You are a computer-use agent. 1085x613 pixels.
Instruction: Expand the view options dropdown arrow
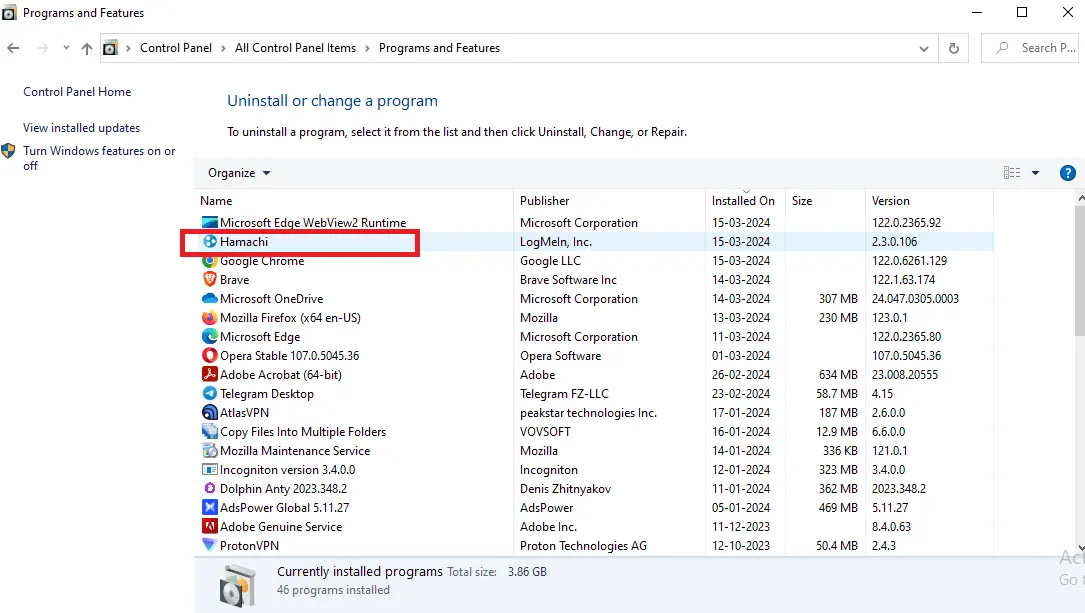pos(1036,173)
